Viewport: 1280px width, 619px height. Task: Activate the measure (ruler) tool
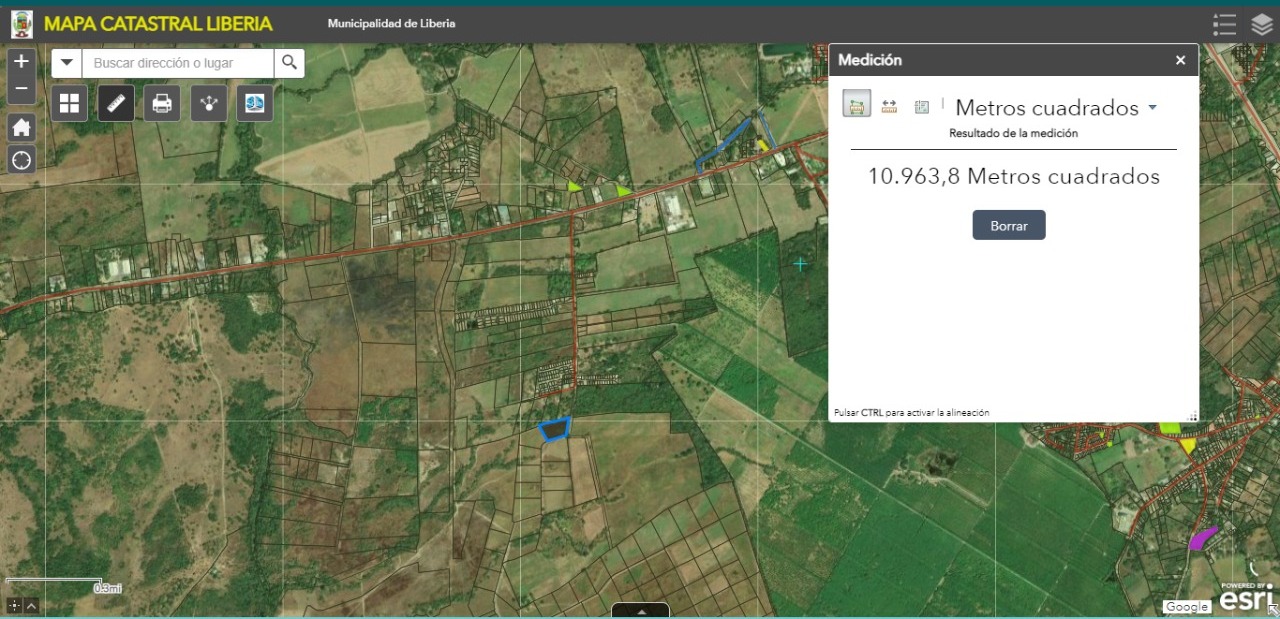click(115, 102)
